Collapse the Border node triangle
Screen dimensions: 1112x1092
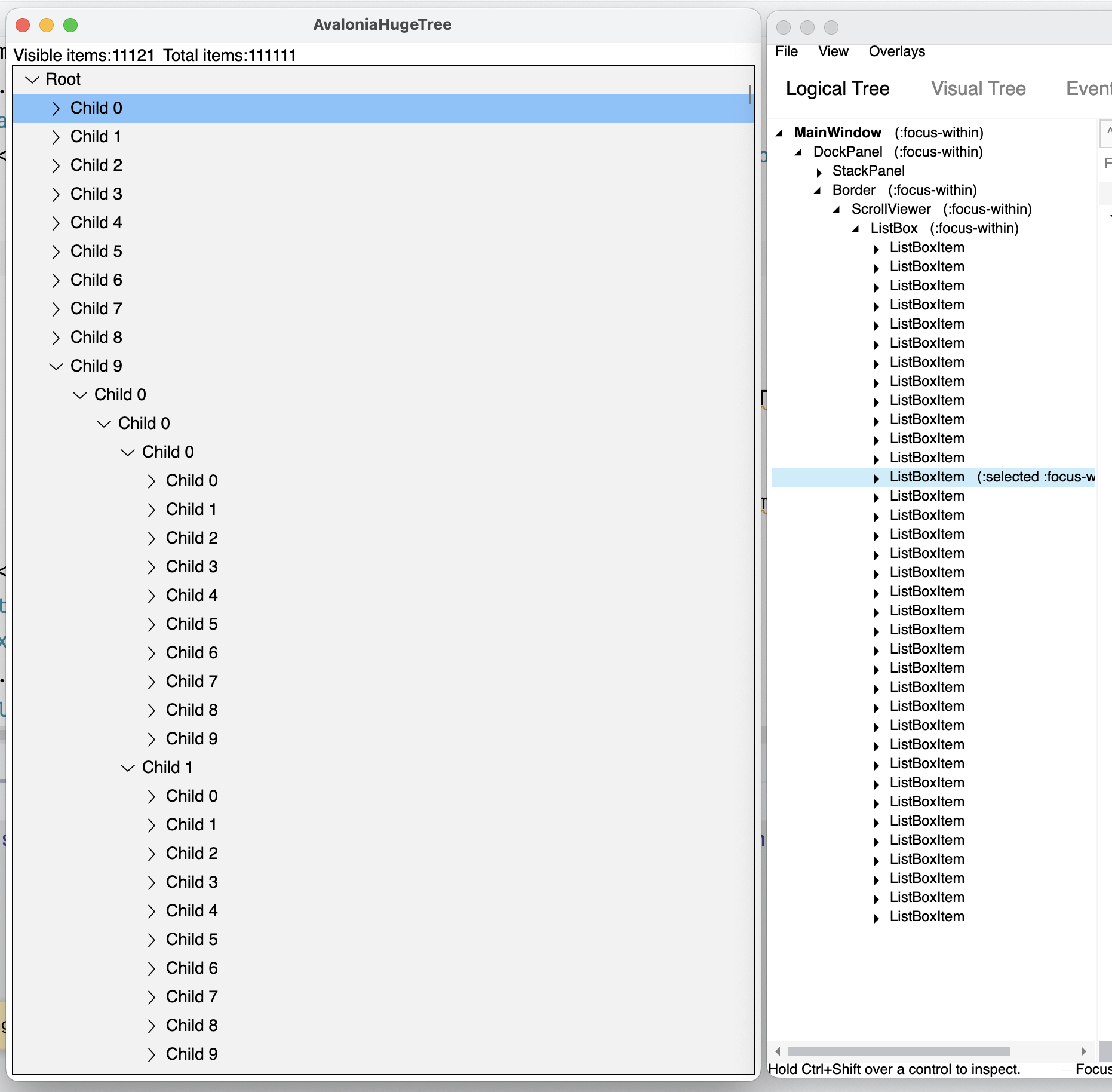(x=817, y=191)
